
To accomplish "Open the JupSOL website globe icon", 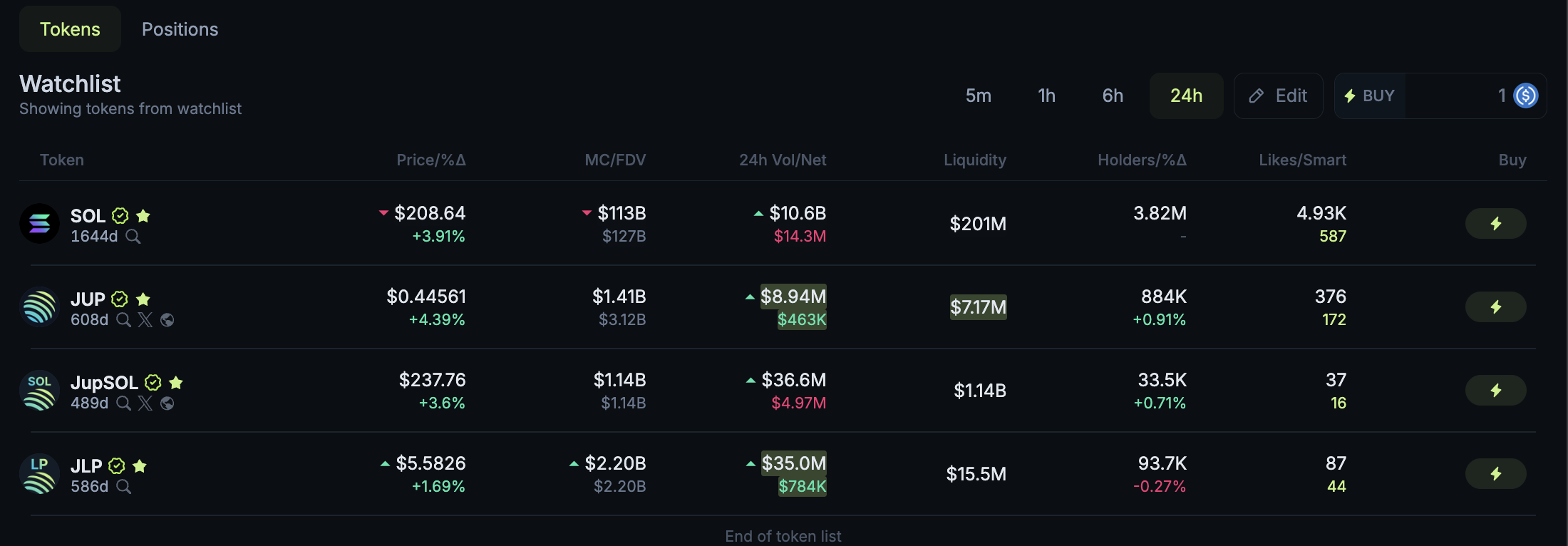I will pos(167,403).
